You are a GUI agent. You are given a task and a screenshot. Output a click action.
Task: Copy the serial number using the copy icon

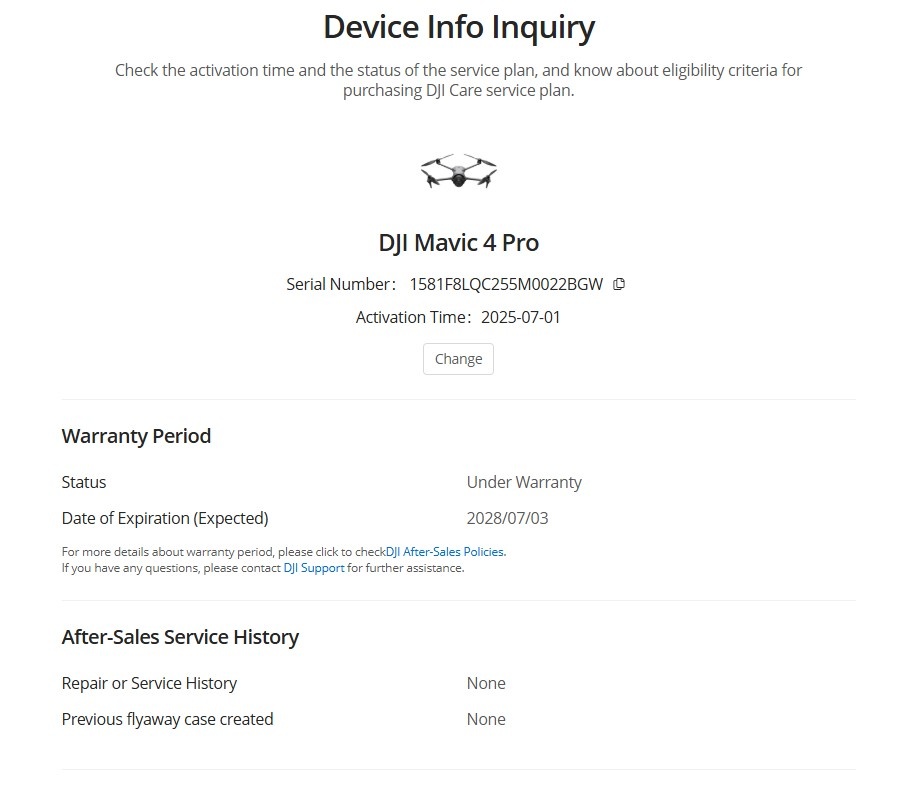coord(619,284)
